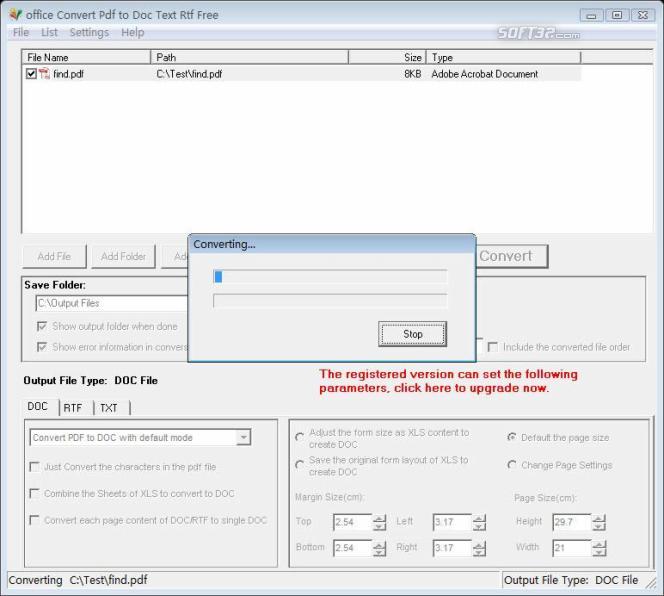Select Default the page size radio
This screenshot has height=596, width=664.
tap(512, 437)
